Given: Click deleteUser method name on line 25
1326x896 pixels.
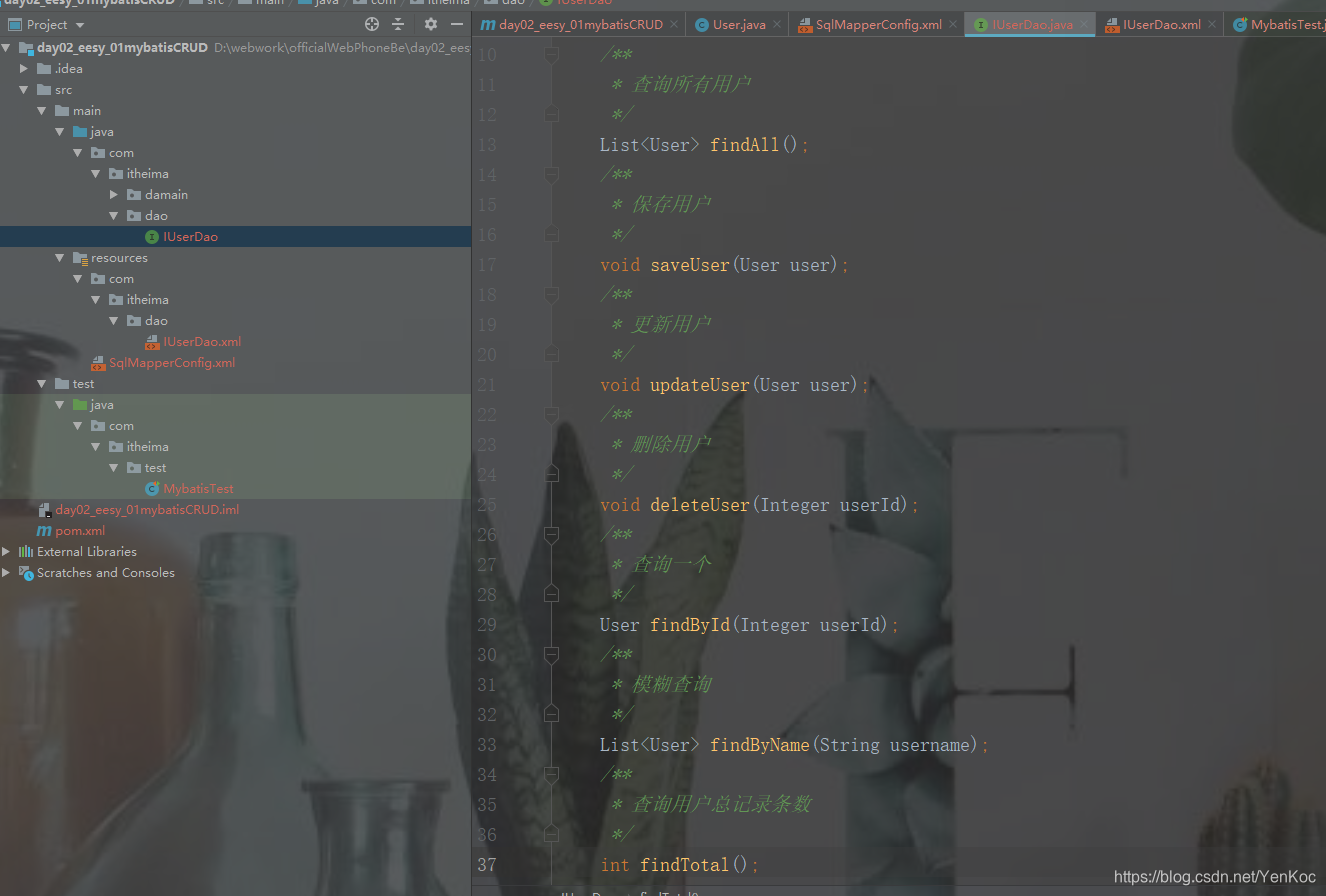Looking at the screenshot, I should click(700, 505).
